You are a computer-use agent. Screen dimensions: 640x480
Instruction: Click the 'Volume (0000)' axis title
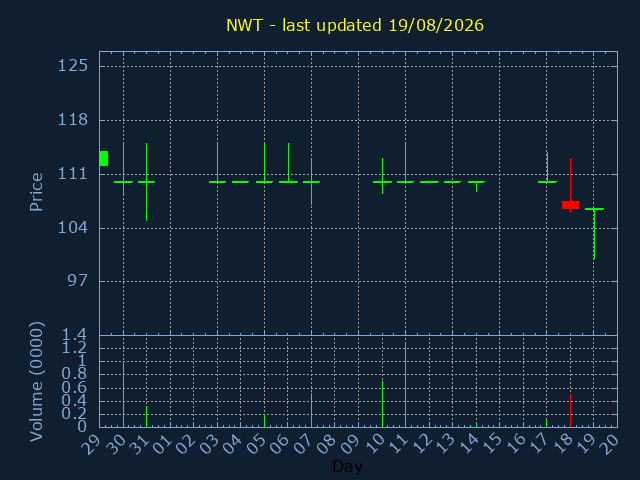click(36, 382)
